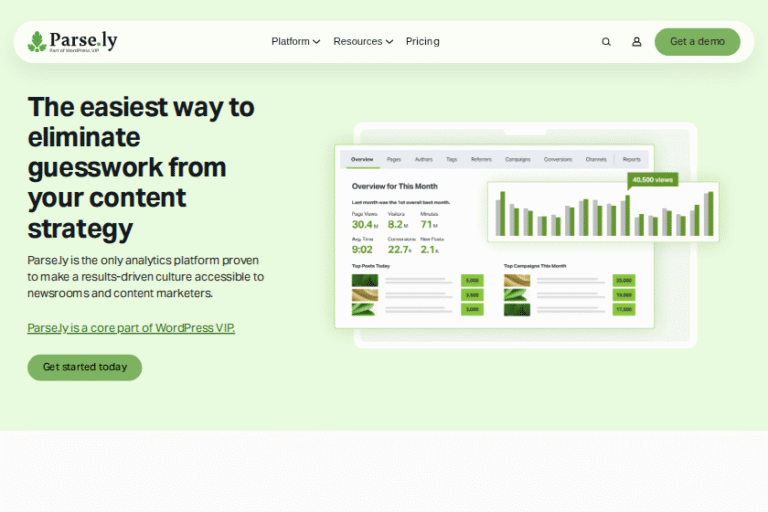The height and width of the screenshot is (512, 768).
Task: Click first thumbnail under Top Posts Today
Action: tap(364, 281)
